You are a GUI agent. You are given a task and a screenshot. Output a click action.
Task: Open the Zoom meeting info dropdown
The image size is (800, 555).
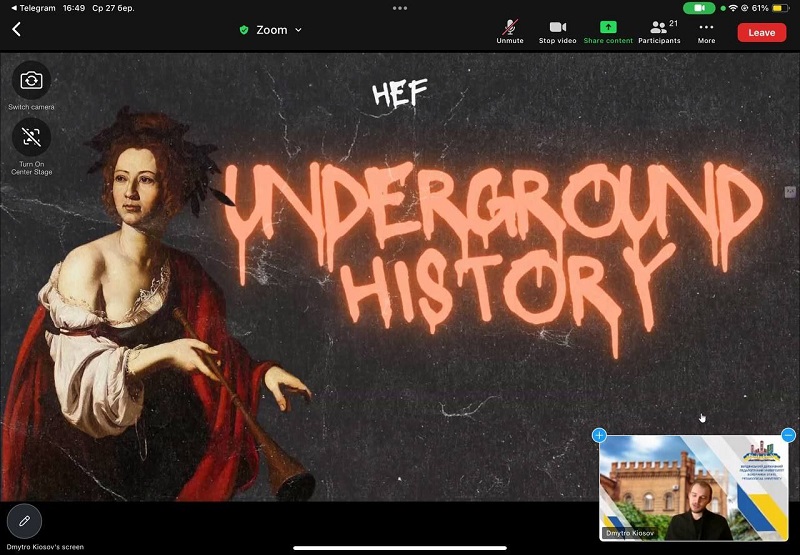point(279,30)
